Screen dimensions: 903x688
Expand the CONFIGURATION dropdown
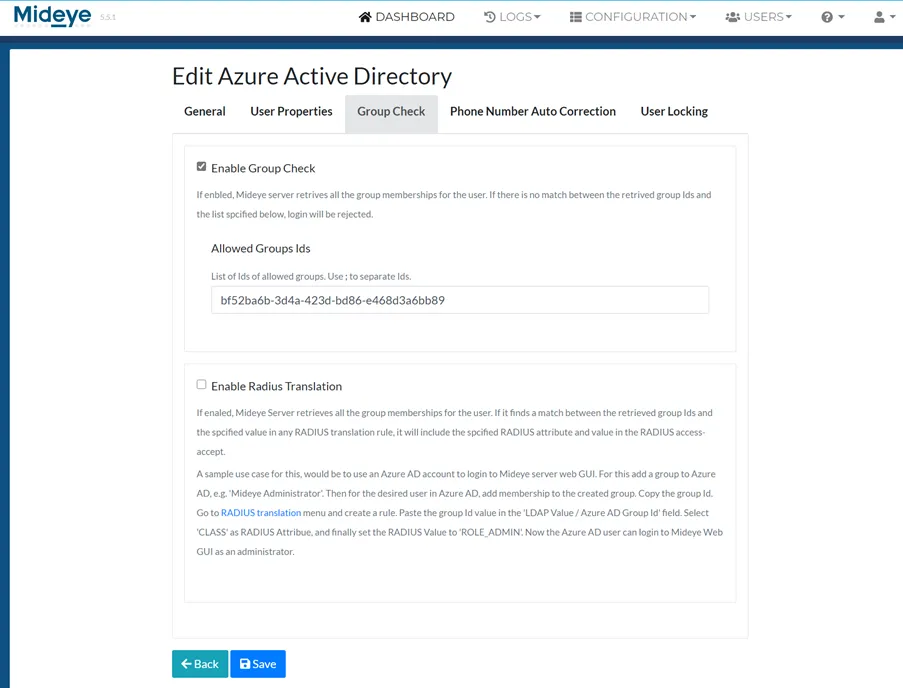[x=632, y=16]
